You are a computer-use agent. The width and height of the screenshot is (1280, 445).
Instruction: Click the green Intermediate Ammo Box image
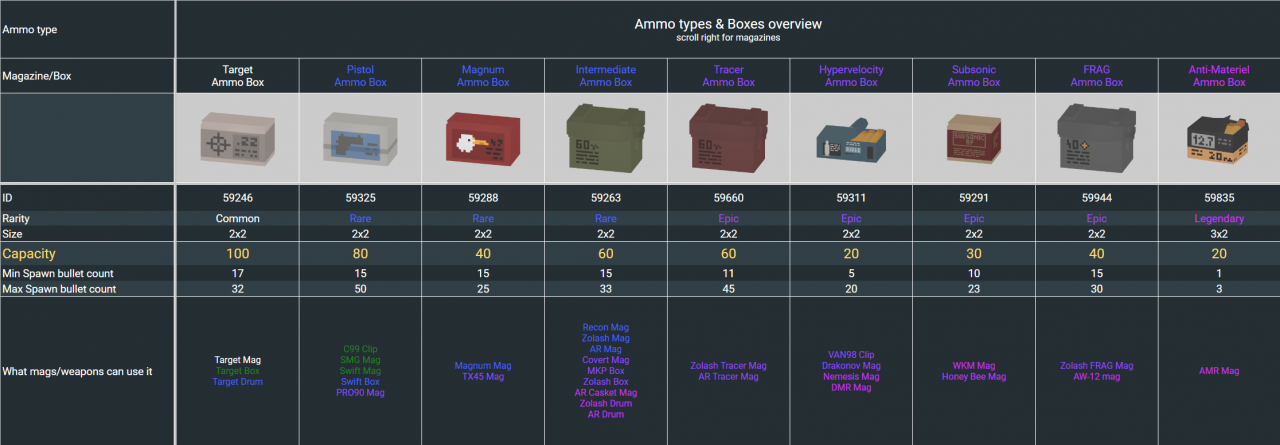pyautogui.click(x=607, y=138)
